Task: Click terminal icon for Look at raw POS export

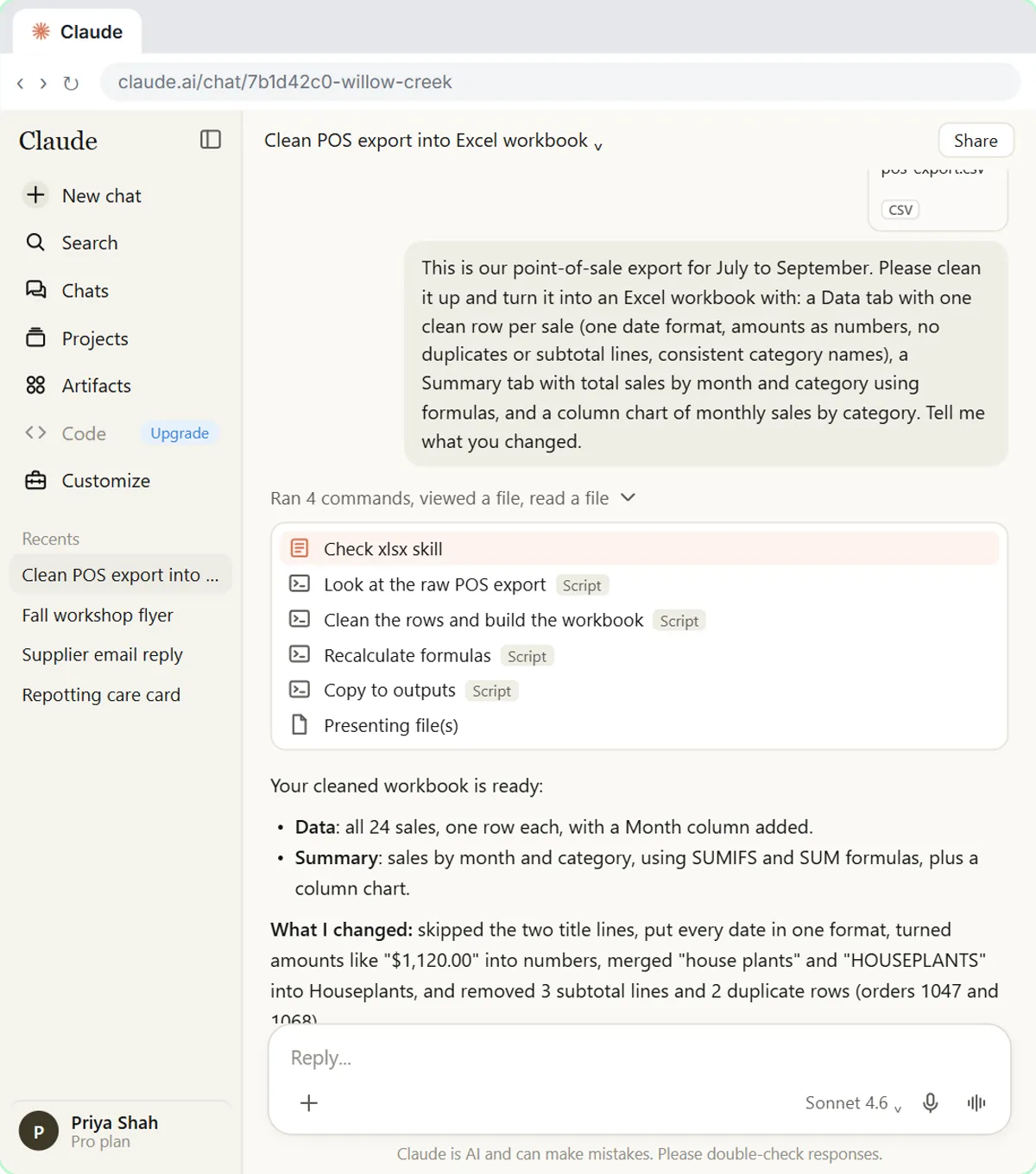Action: (x=300, y=584)
